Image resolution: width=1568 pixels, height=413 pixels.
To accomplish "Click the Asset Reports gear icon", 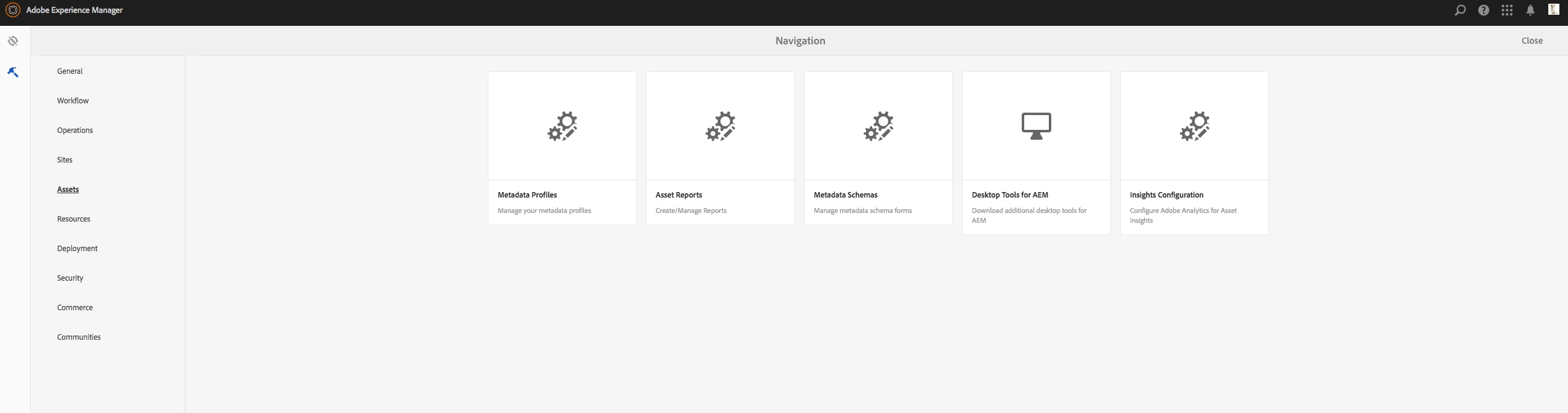I will (720, 126).
